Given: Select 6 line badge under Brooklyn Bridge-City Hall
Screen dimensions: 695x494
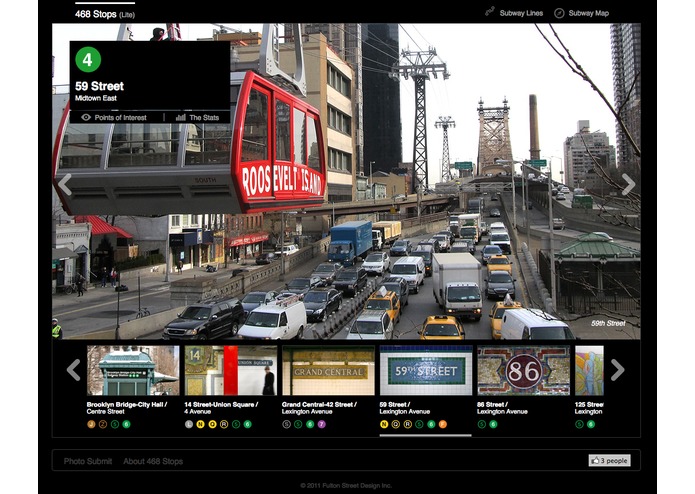Looking at the screenshot, I should coord(126,424).
